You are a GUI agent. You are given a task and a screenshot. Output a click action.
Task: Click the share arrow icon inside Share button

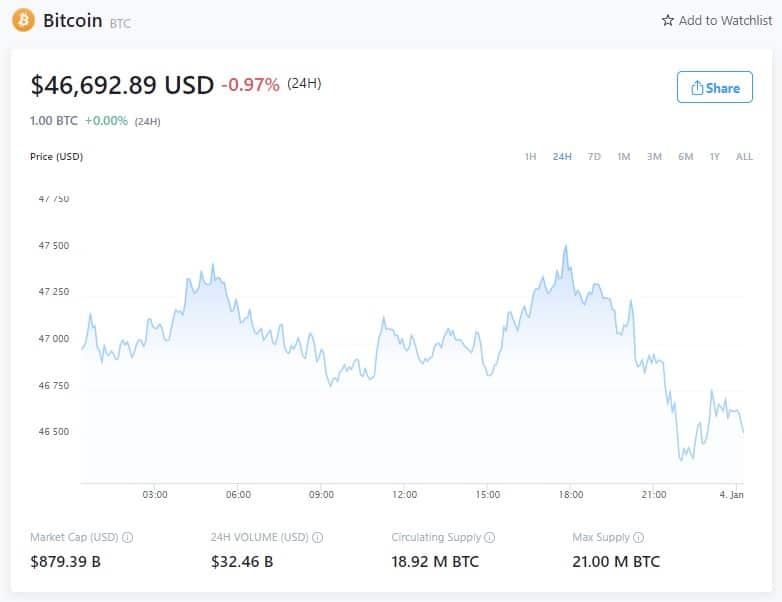pyautogui.click(x=697, y=88)
